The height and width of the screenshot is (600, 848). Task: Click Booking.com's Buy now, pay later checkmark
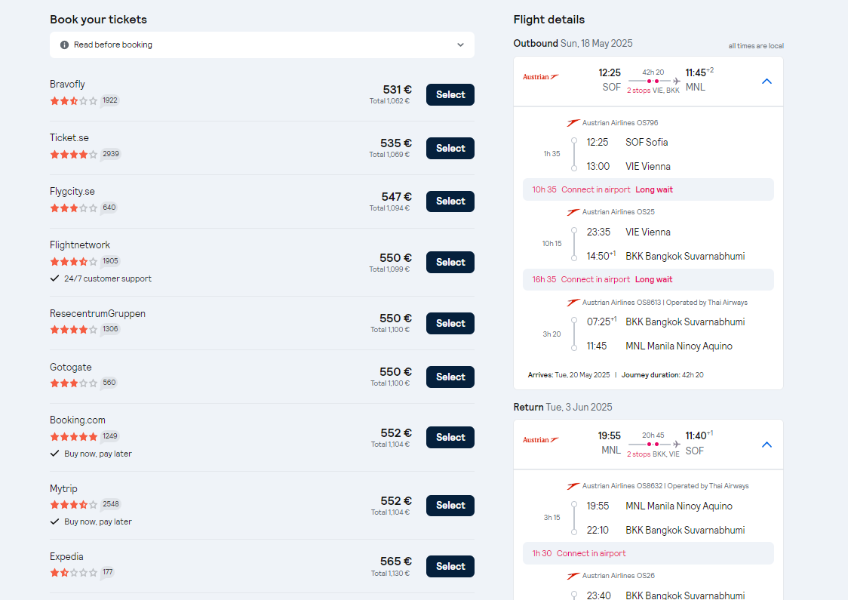54,454
